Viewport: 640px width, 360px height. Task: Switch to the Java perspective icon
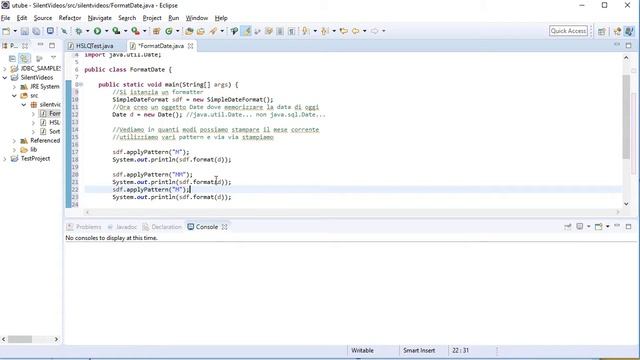click(x=629, y=31)
